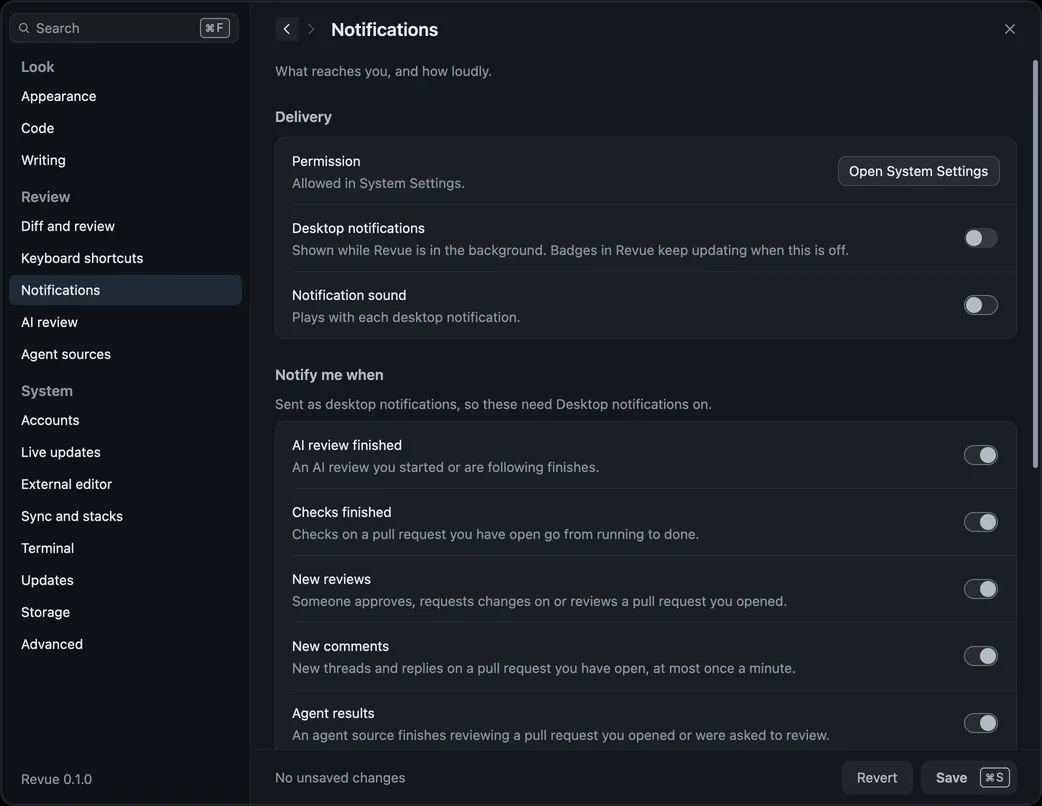Image resolution: width=1042 pixels, height=806 pixels.
Task: Open Updates settings
Action: [125, 580]
